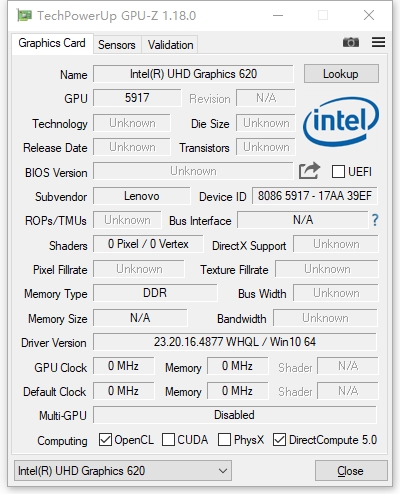Click the Intel vendor logo
Image resolution: width=400 pixels, height=494 pixels.
341,122
